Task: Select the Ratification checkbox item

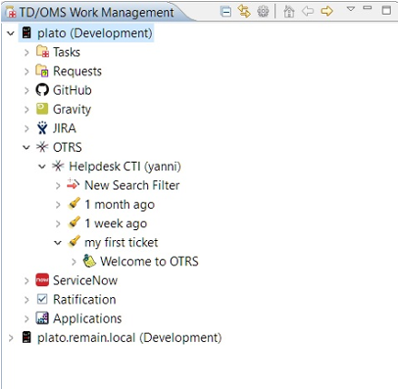Action: (84, 299)
